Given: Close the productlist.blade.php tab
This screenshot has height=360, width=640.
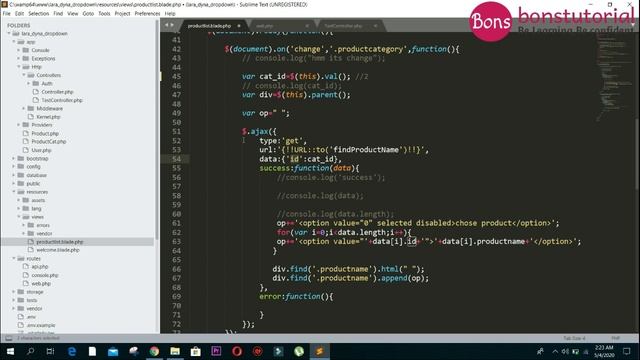Looking at the screenshot, I should [239, 26].
